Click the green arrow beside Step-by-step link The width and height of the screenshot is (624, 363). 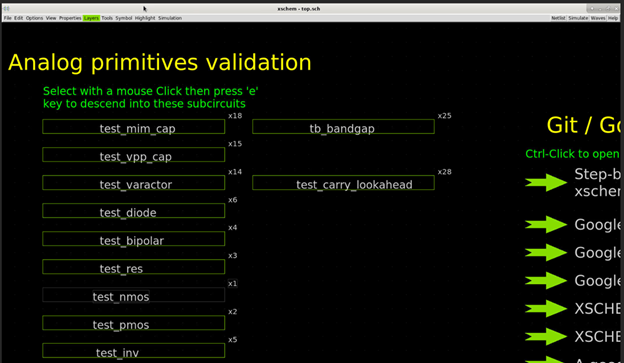point(546,183)
